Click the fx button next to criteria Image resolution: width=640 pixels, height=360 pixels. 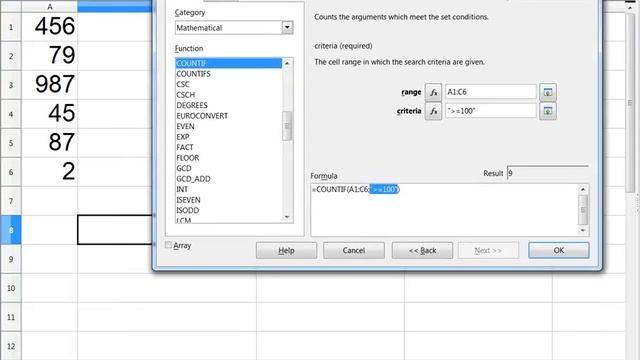click(433, 111)
